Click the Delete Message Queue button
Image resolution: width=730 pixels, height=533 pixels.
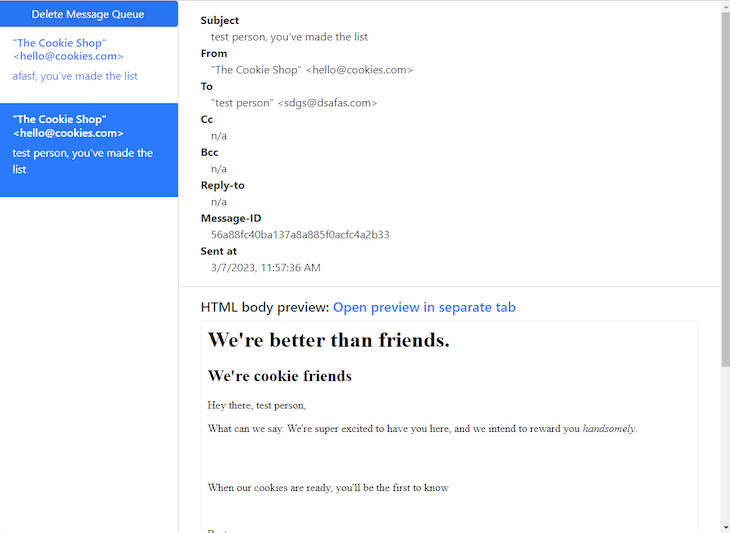[88, 14]
